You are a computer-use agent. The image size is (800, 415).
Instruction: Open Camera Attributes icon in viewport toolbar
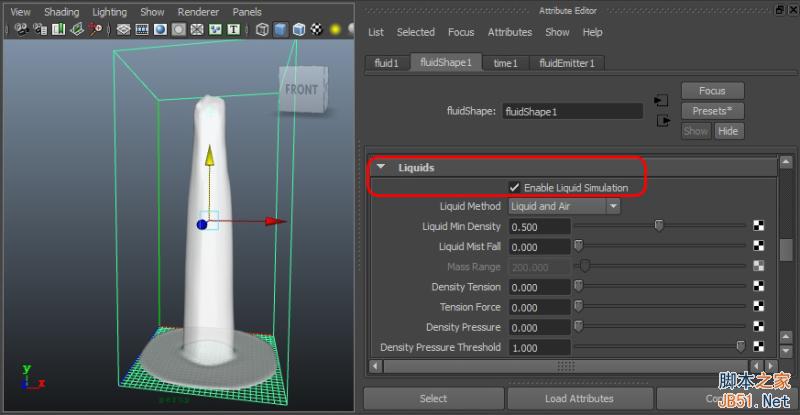coord(40,30)
